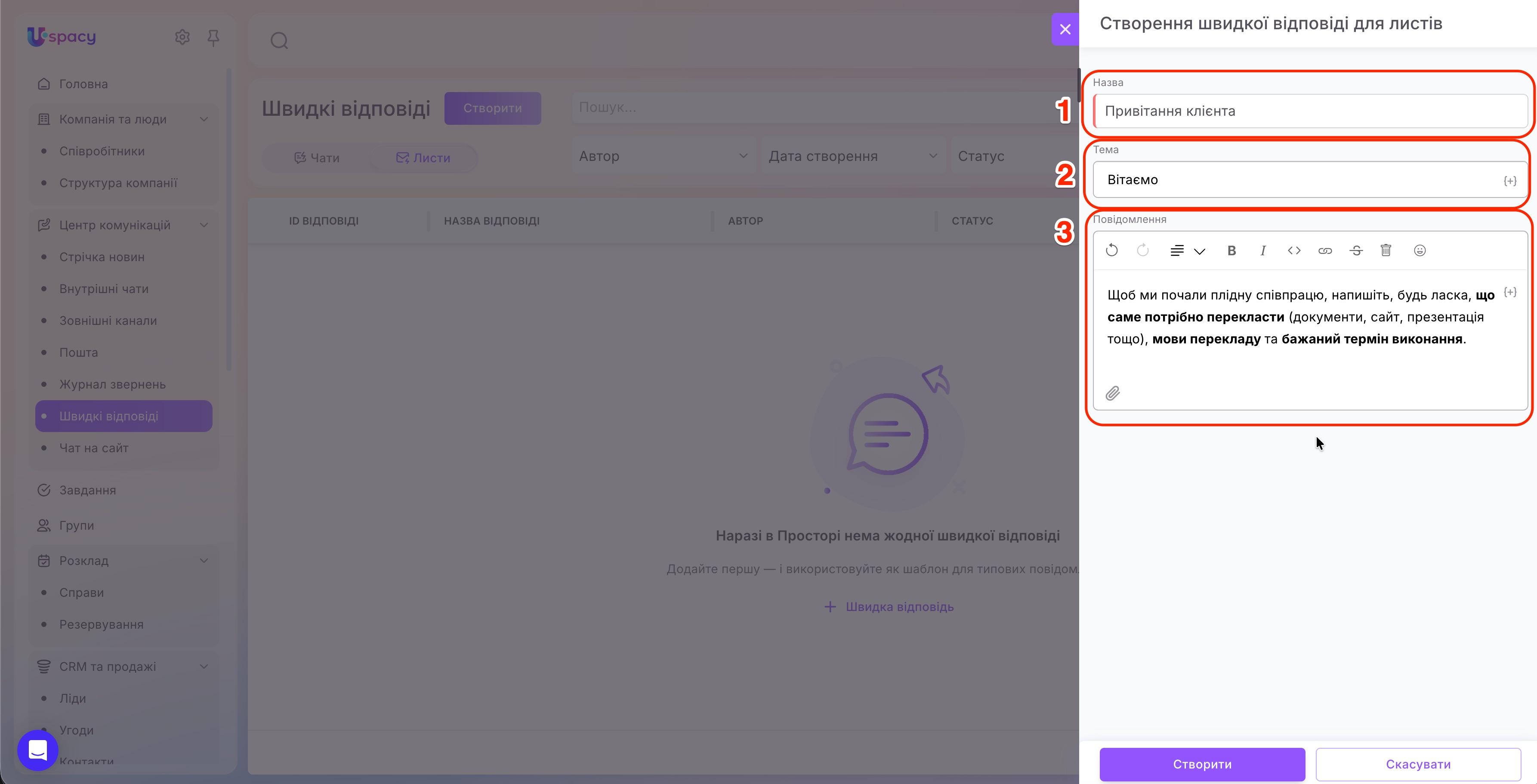Viewport: 1537px width, 784px height.
Task: Close the quick reply creation panel
Action: pyautogui.click(x=1065, y=29)
